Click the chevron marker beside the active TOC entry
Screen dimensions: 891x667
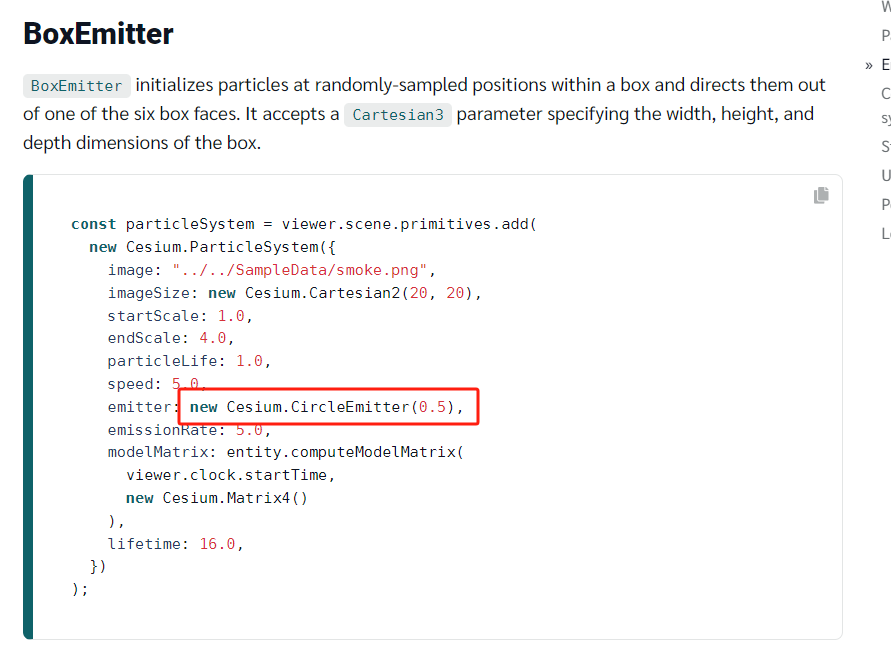867,64
